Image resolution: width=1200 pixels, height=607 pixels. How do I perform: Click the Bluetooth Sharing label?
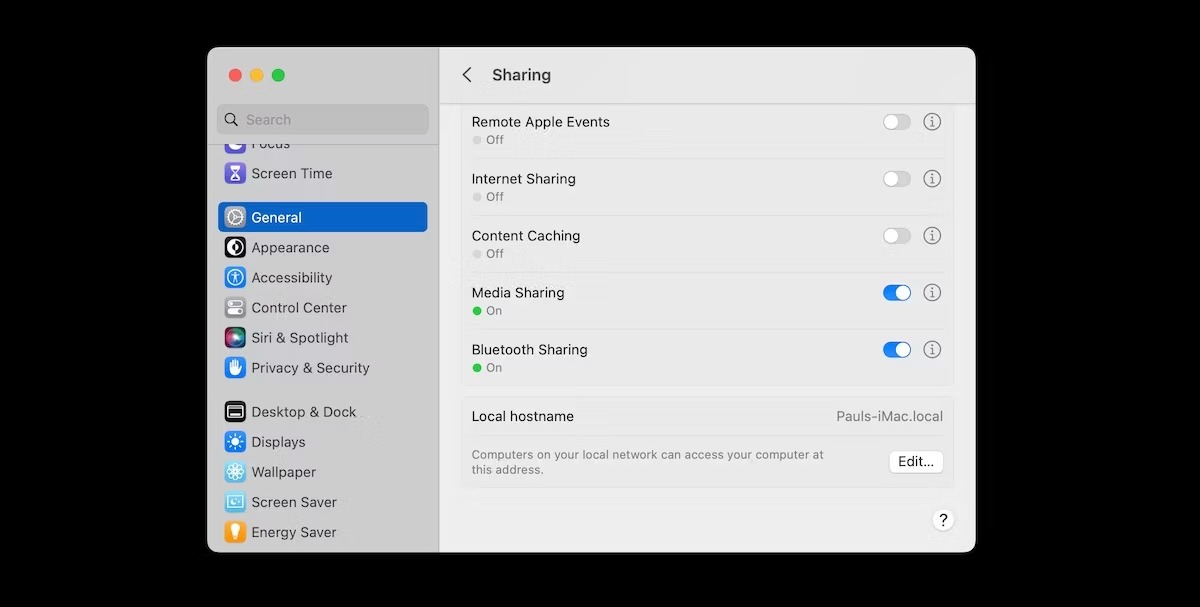pos(530,350)
